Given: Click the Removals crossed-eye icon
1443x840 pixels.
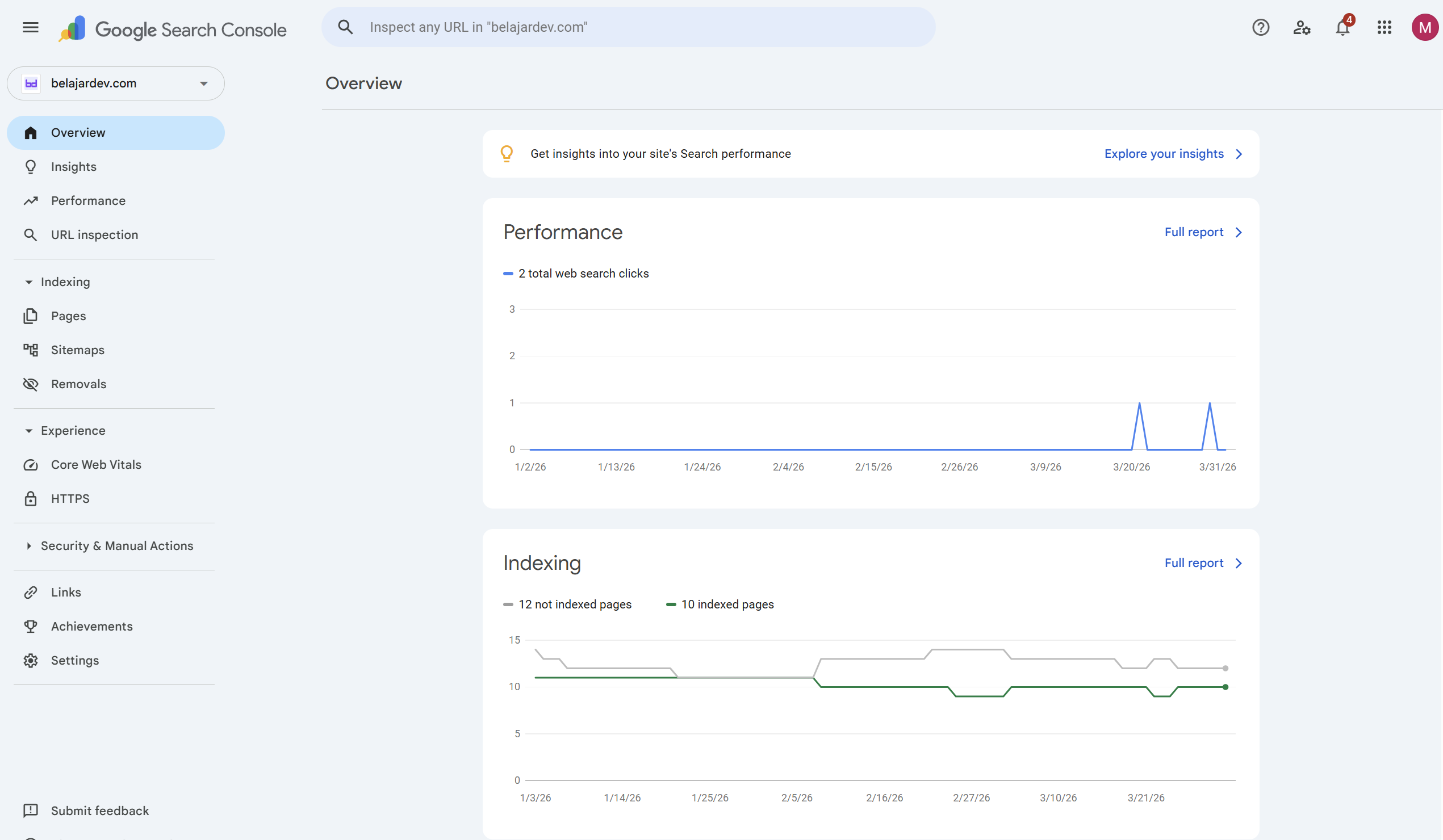Looking at the screenshot, I should coord(30,384).
